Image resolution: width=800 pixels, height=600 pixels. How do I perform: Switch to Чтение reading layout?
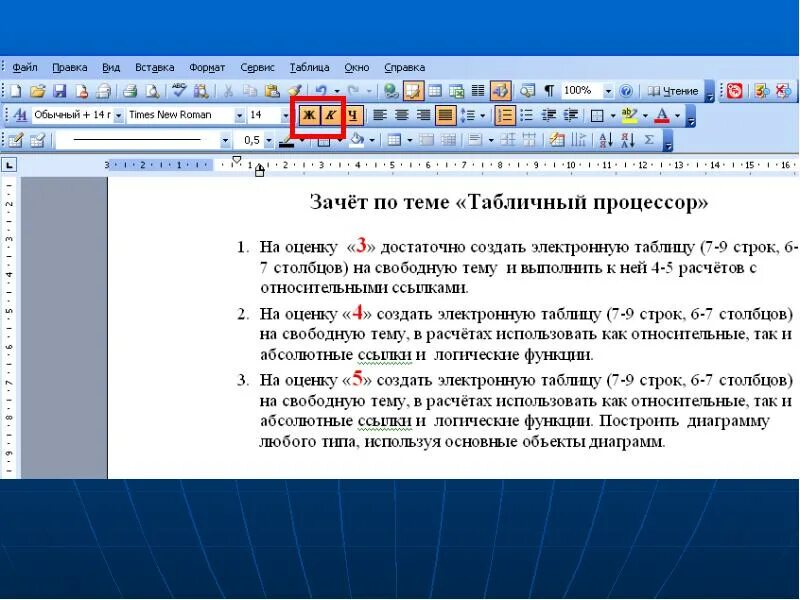tap(673, 91)
